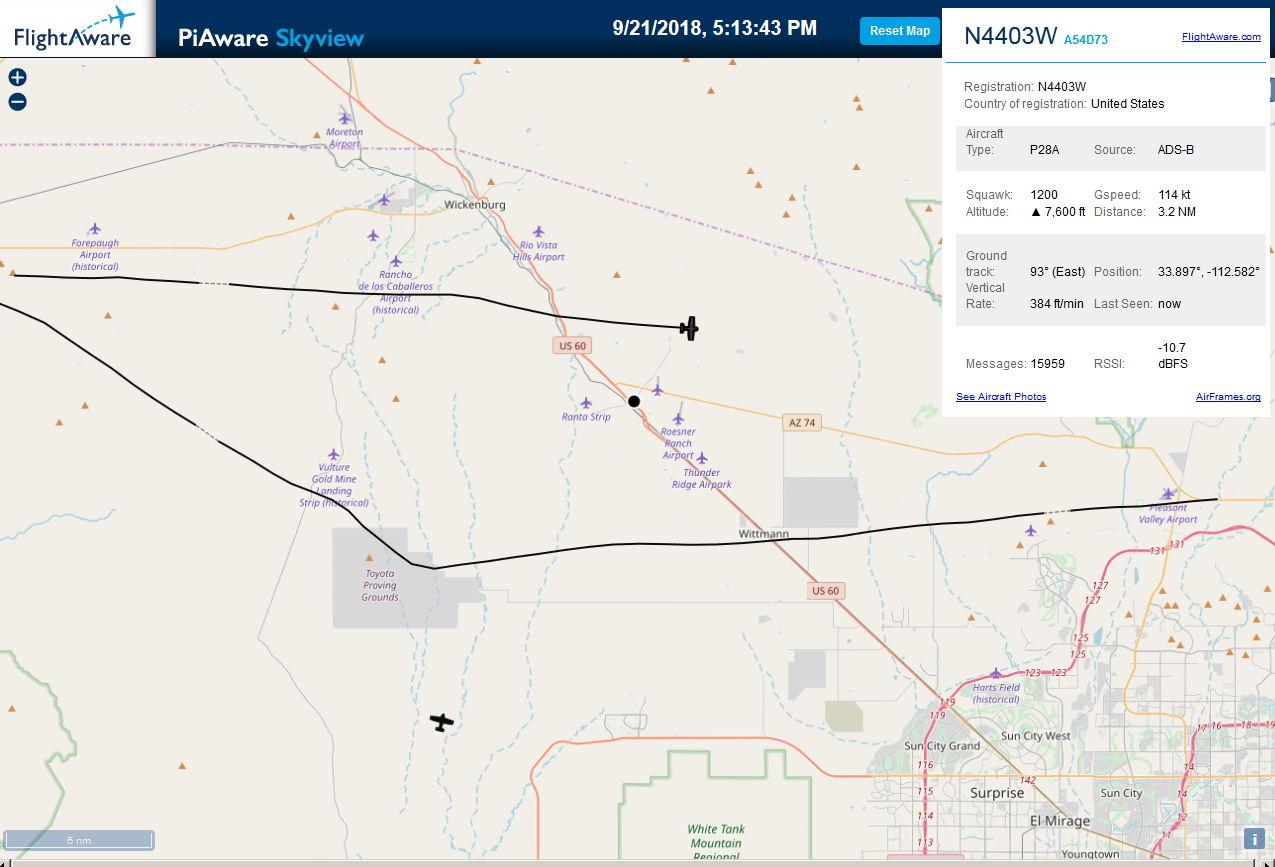The height and width of the screenshot is (867, 1275).
Task: Click the Sun City West label
Action: pyautogui.click(x=1035, y=736)
